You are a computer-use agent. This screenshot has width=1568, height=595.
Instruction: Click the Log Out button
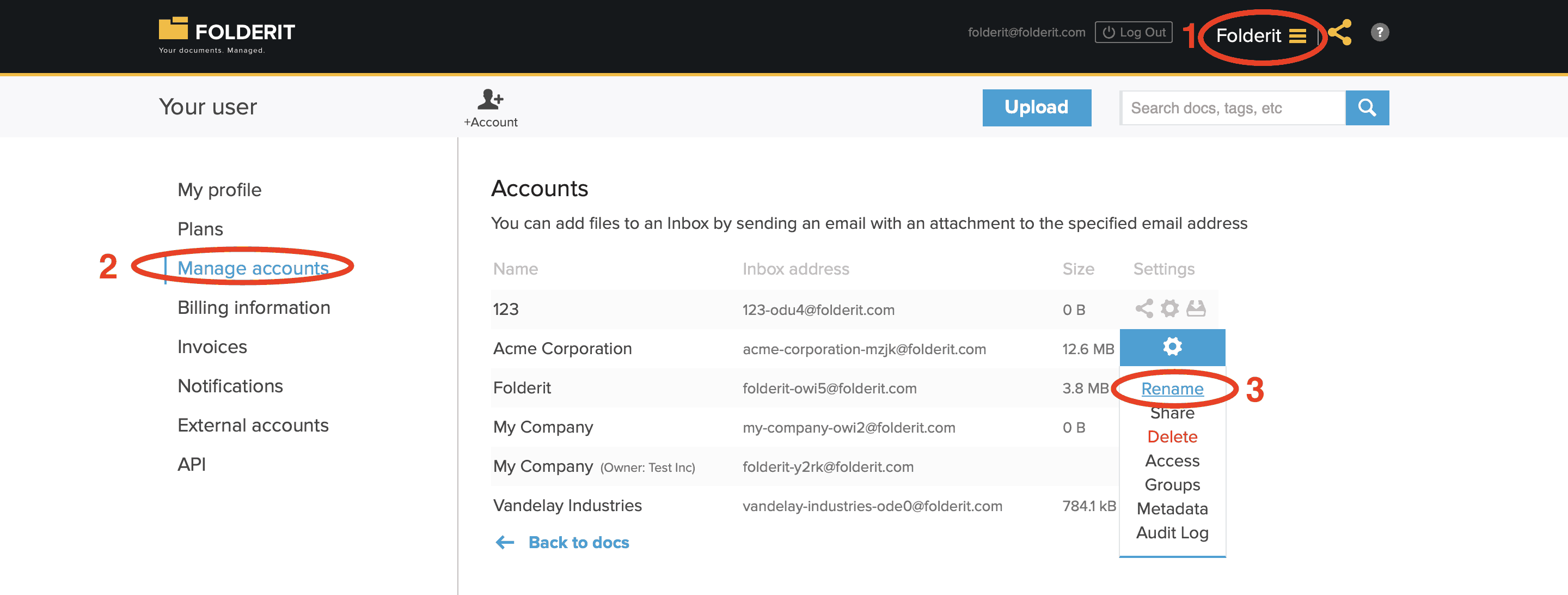click(x=1133, y=32)
